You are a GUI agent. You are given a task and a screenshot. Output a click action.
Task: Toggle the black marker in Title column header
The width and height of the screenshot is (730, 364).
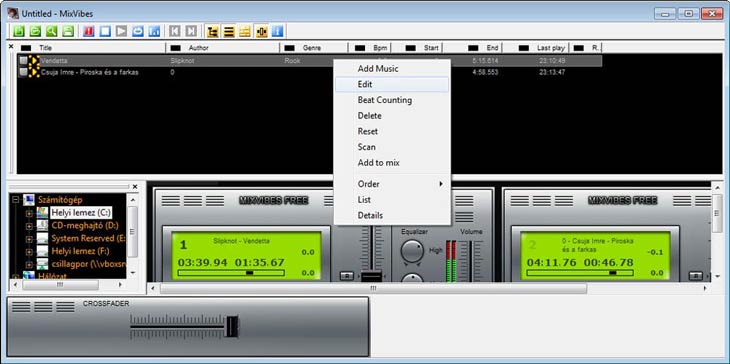pyautogui.click(x=27, y=48)
